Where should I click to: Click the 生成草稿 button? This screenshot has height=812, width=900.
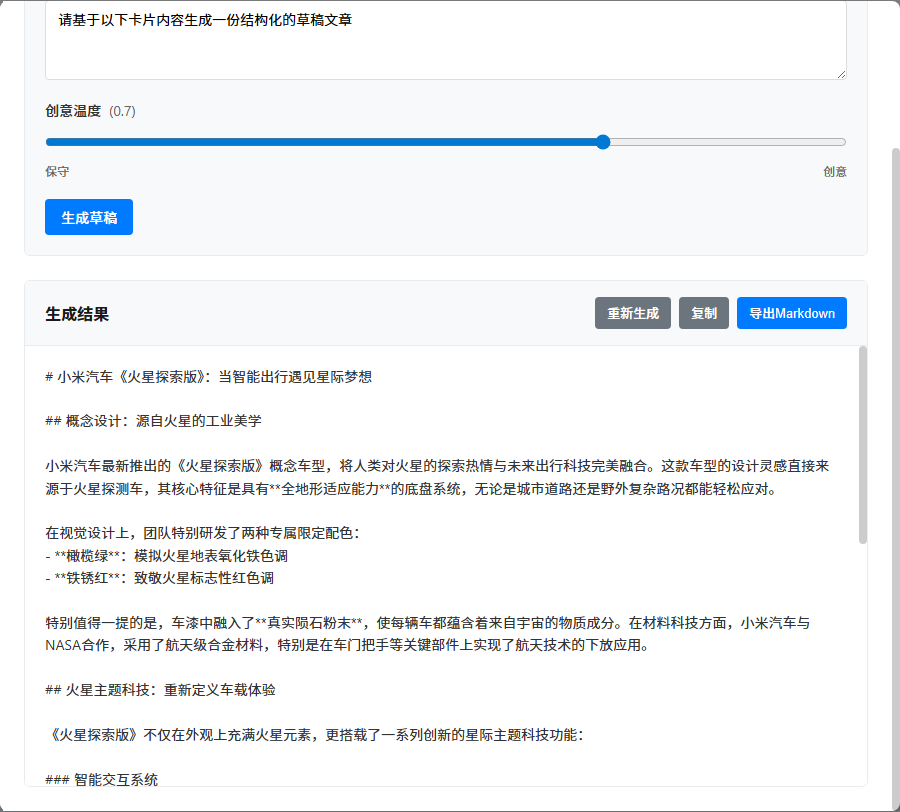point(89,217)
